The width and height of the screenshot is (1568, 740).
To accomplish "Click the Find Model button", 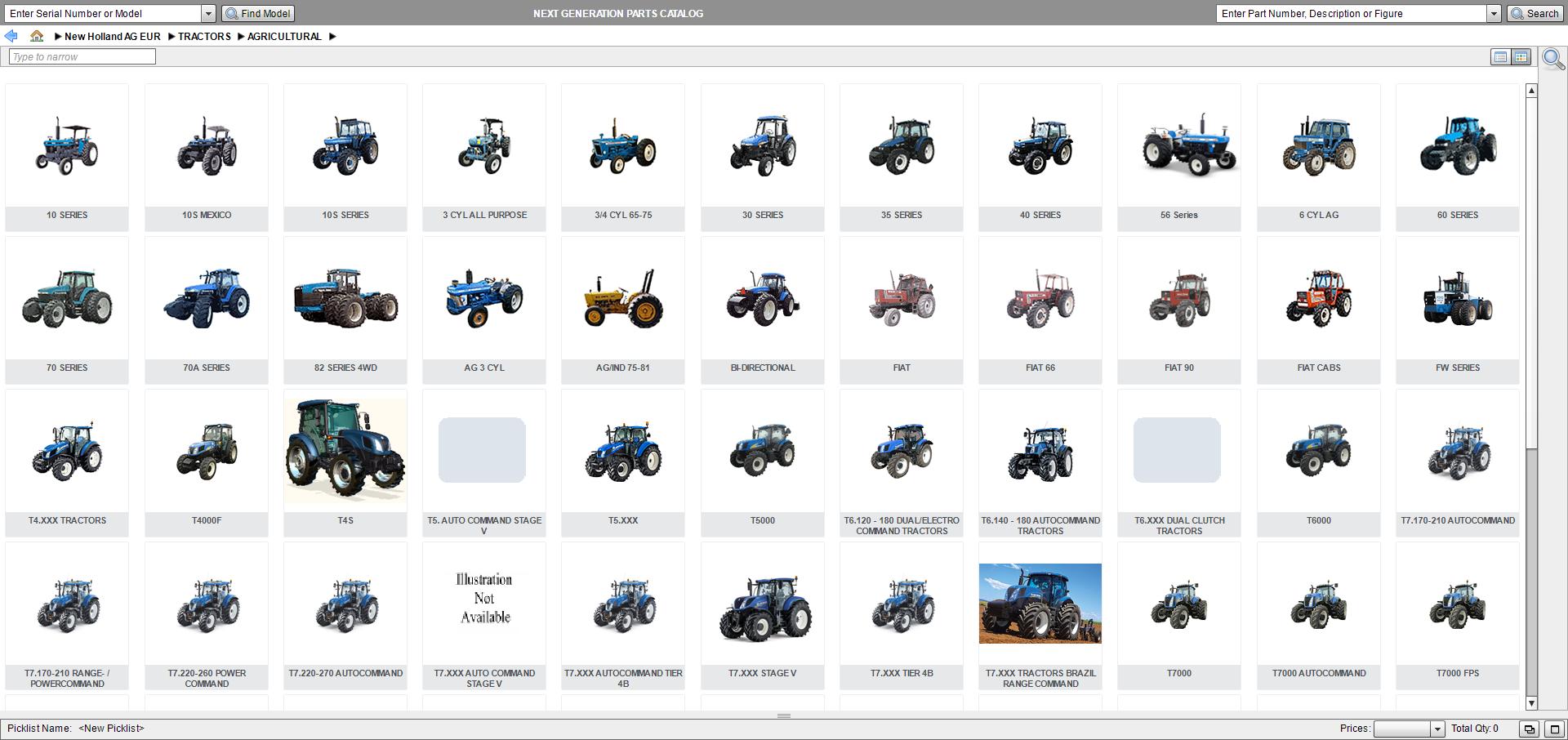I will [257, 13].
